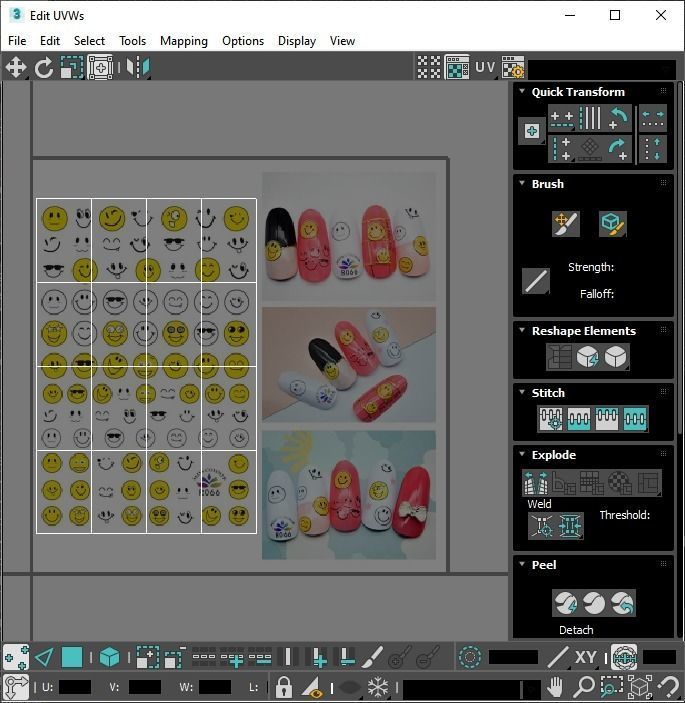The height and width of the screenshot is (703, 685).
Task: Toggle the selection lock icon
Action: tap(283, 686)
